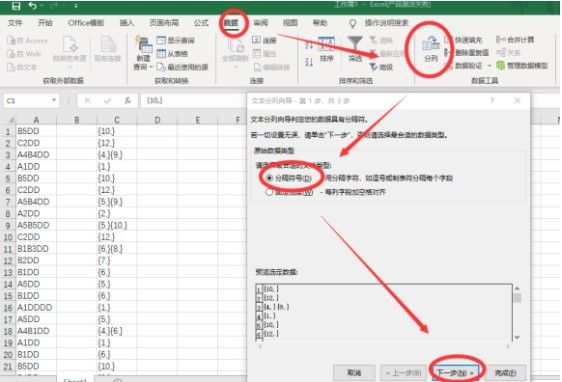Click the 最近使用的源 icon

click(161, 67)
